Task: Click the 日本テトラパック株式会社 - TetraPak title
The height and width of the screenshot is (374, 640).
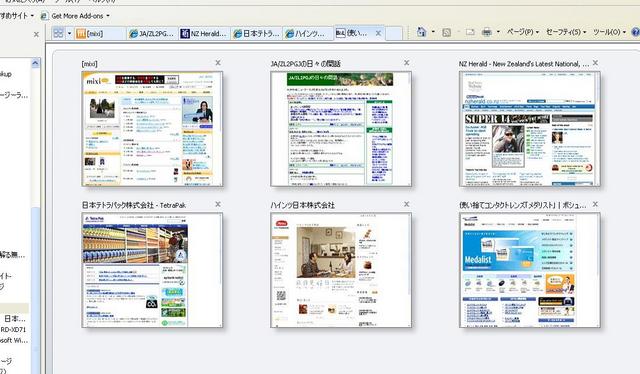Action: [134, 205]
